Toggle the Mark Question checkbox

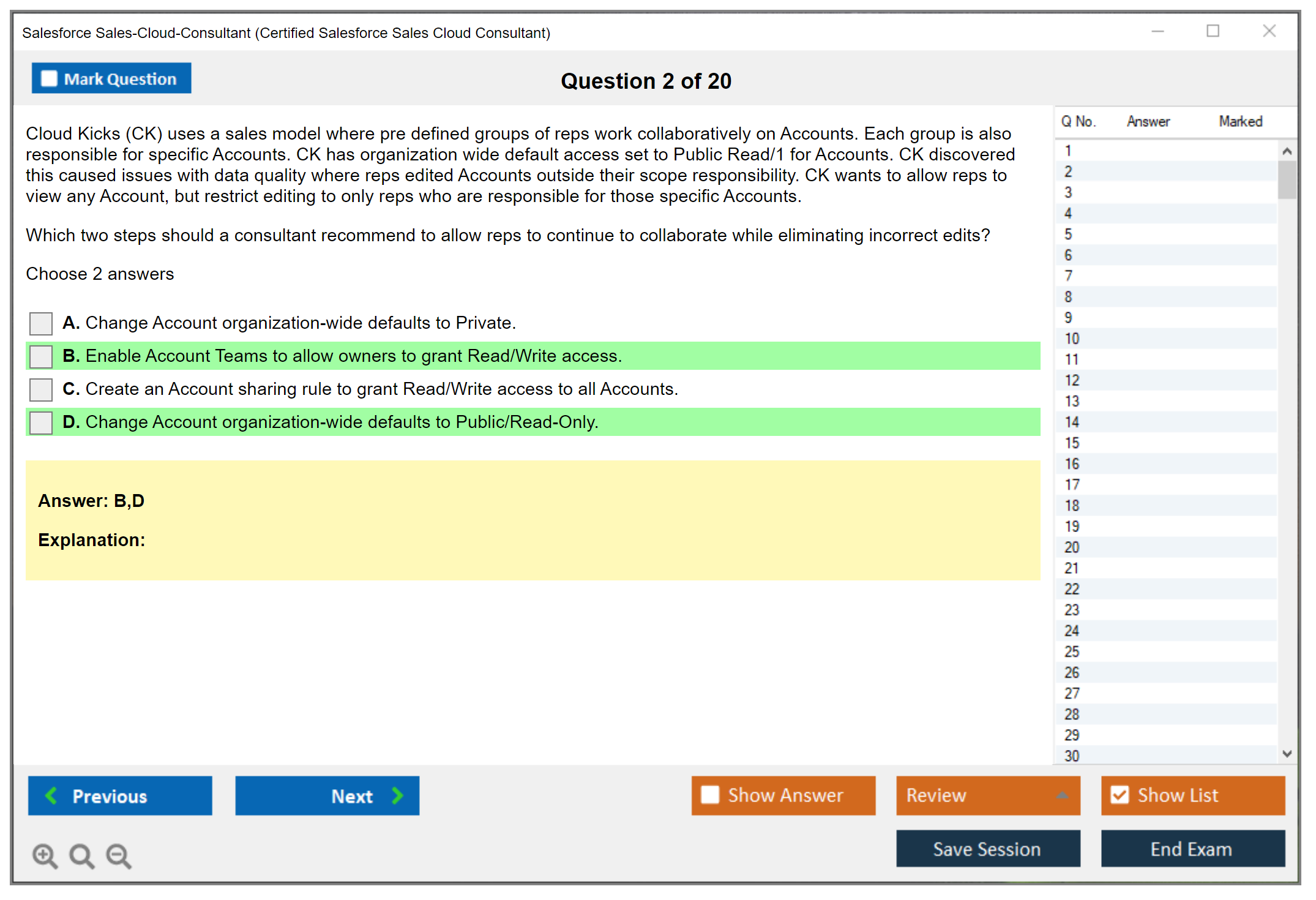click(x=49, y=79)
